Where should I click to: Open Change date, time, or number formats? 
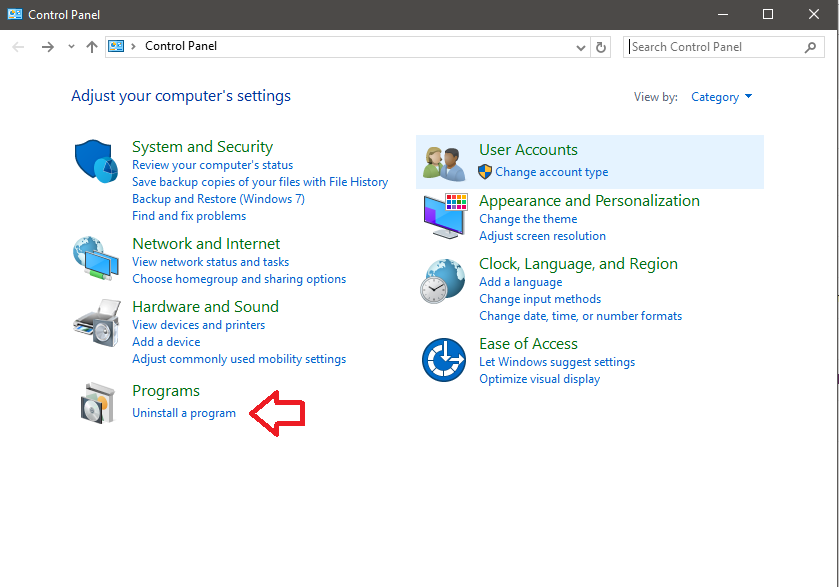pos(580,316)
